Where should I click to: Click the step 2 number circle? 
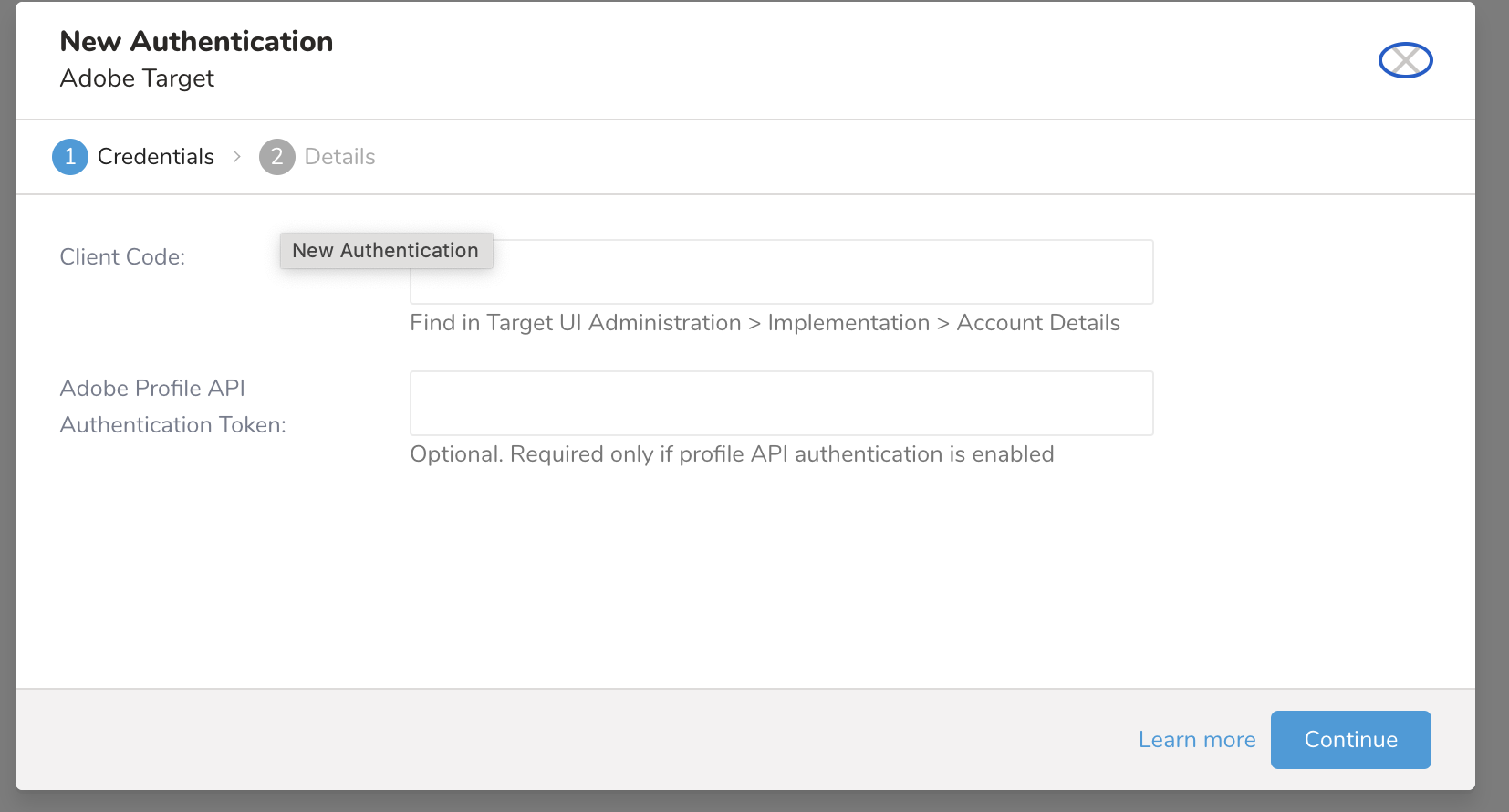click(x=277, y=157)
